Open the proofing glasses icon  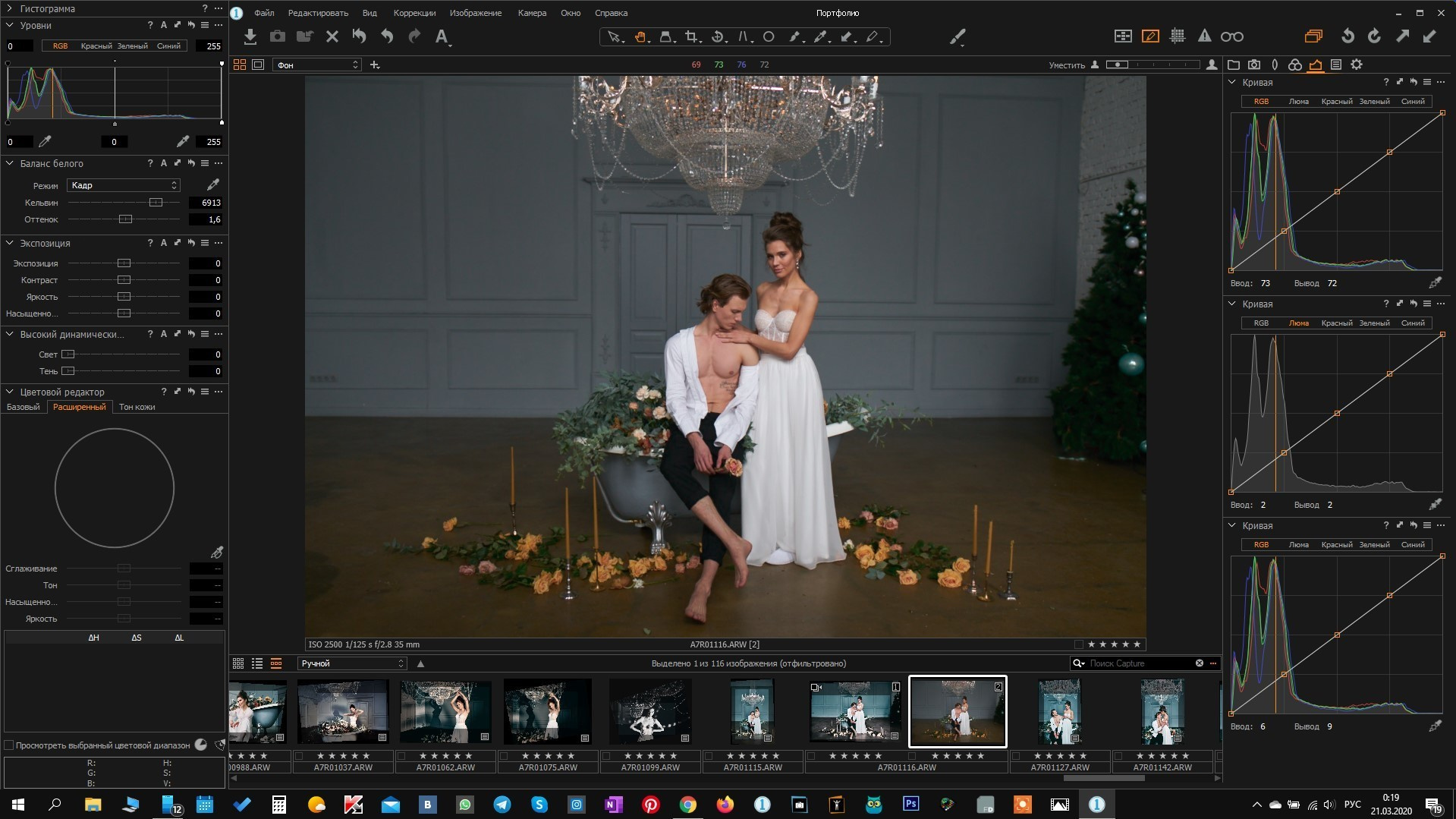click(x=1231, y=36)
